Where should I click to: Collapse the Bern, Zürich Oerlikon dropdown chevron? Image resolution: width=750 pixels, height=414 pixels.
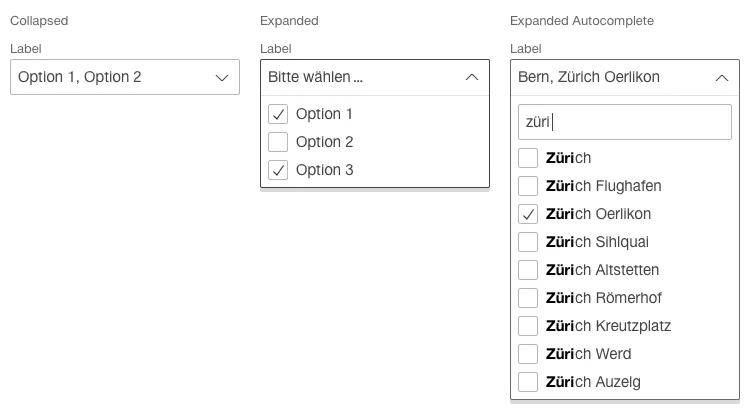click(722, 77)
